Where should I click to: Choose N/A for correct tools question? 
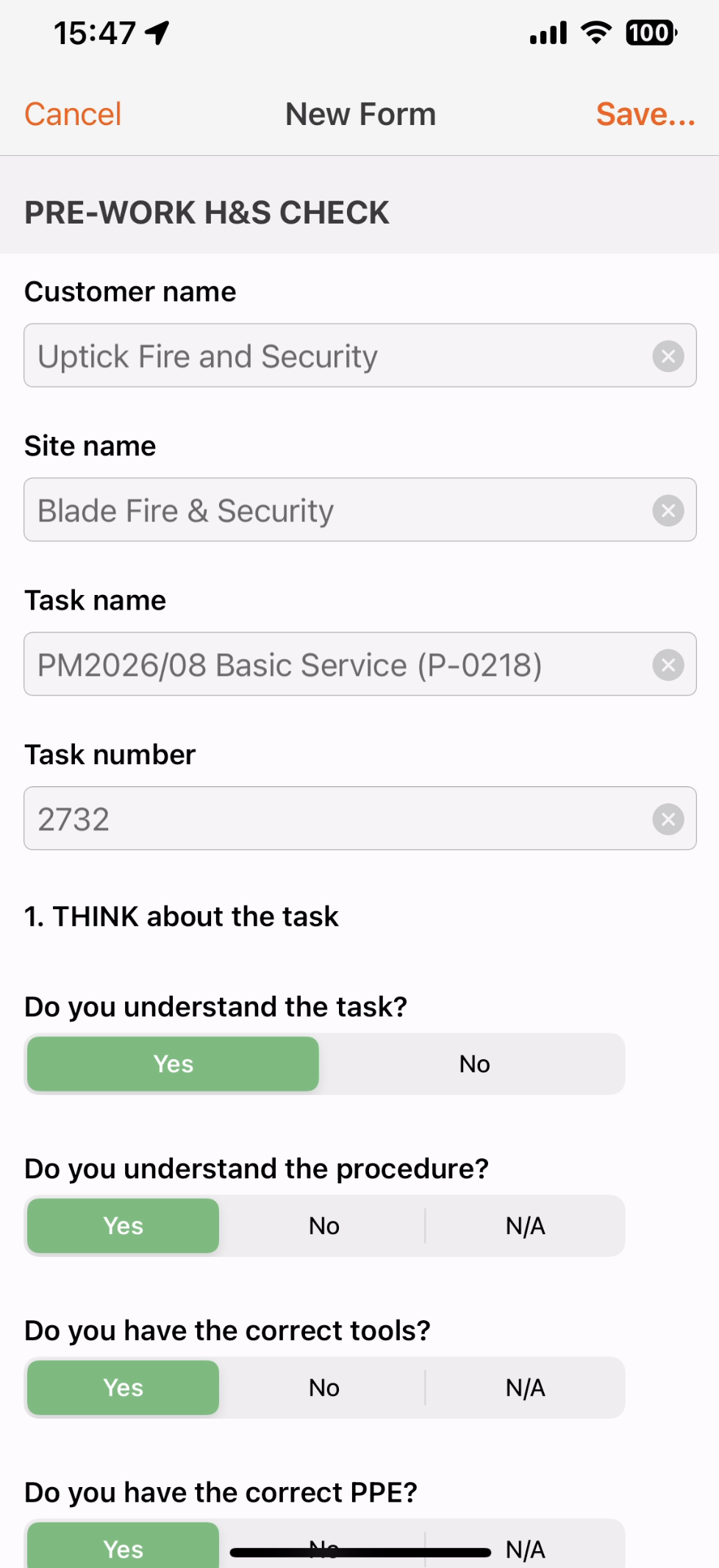tap(525, 1388)
